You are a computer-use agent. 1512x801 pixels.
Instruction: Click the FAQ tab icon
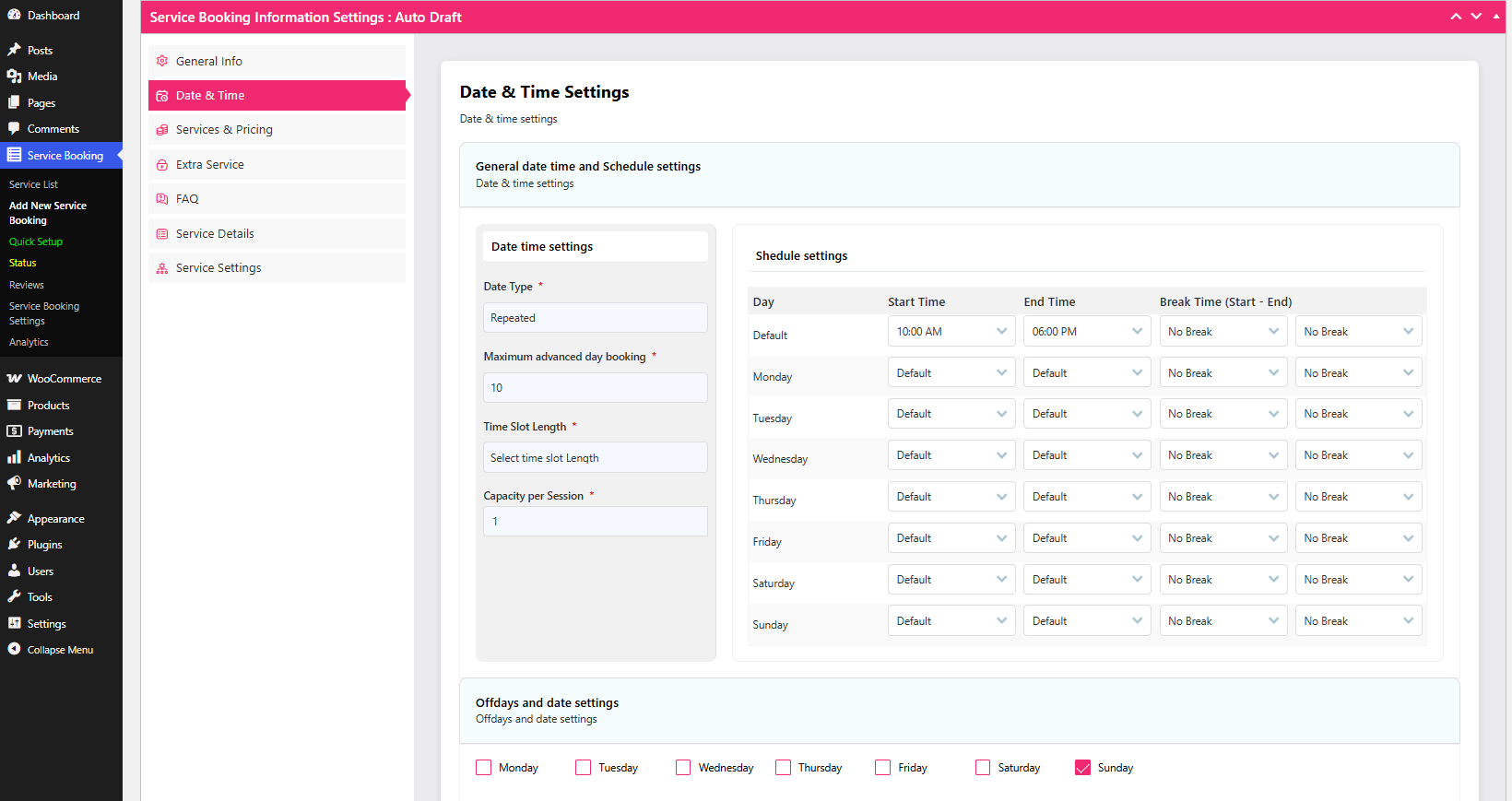(x=162, y=199)
